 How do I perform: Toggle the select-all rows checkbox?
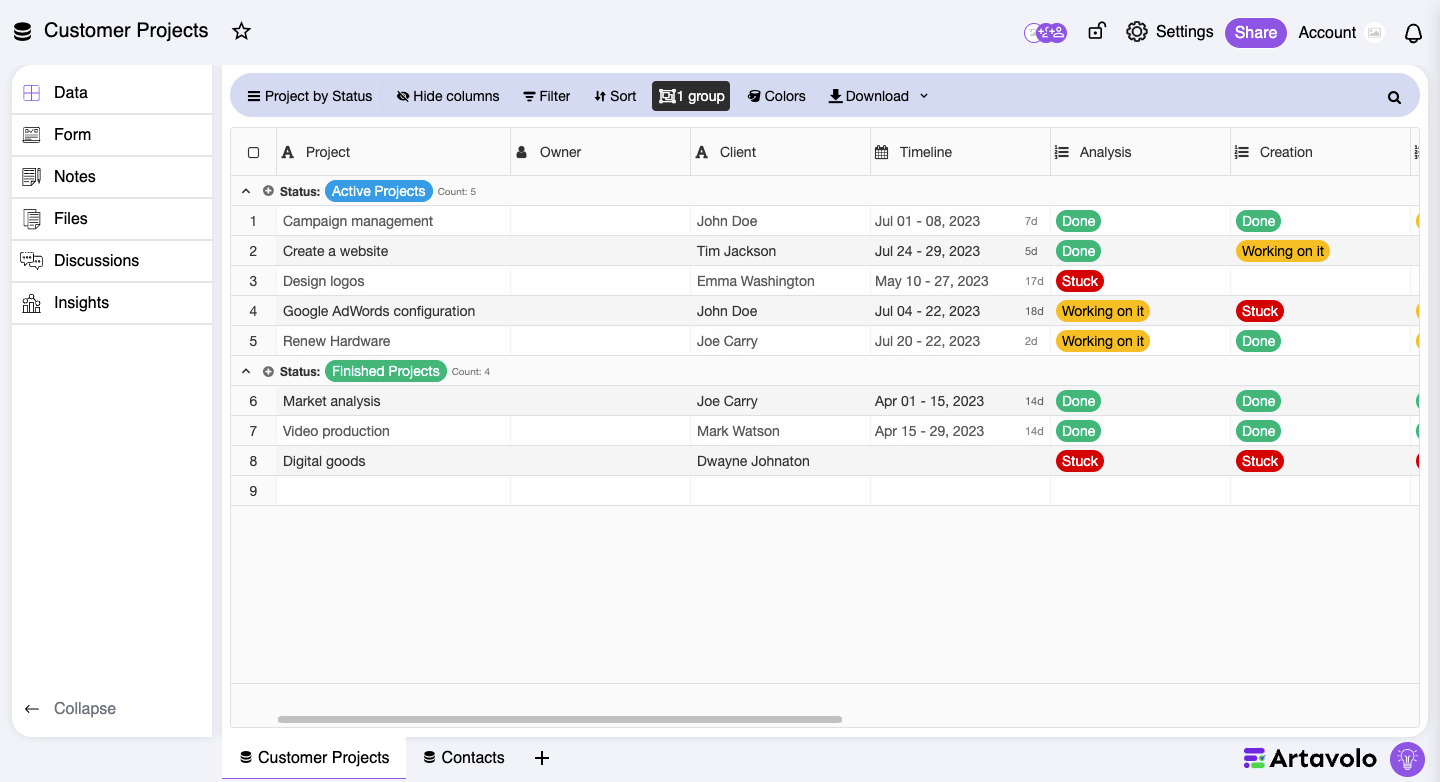point(253,153)
